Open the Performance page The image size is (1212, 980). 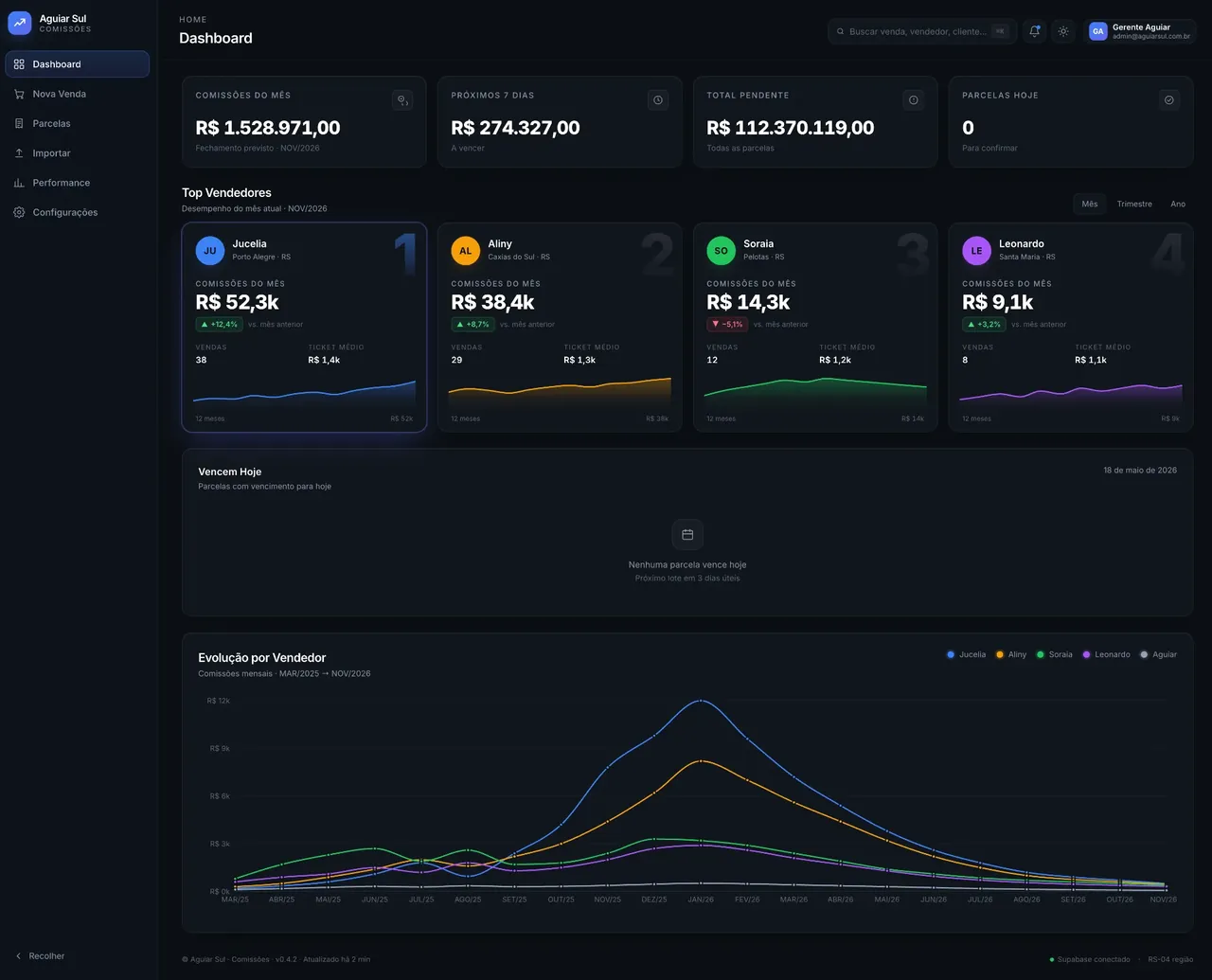pos(78,183)
